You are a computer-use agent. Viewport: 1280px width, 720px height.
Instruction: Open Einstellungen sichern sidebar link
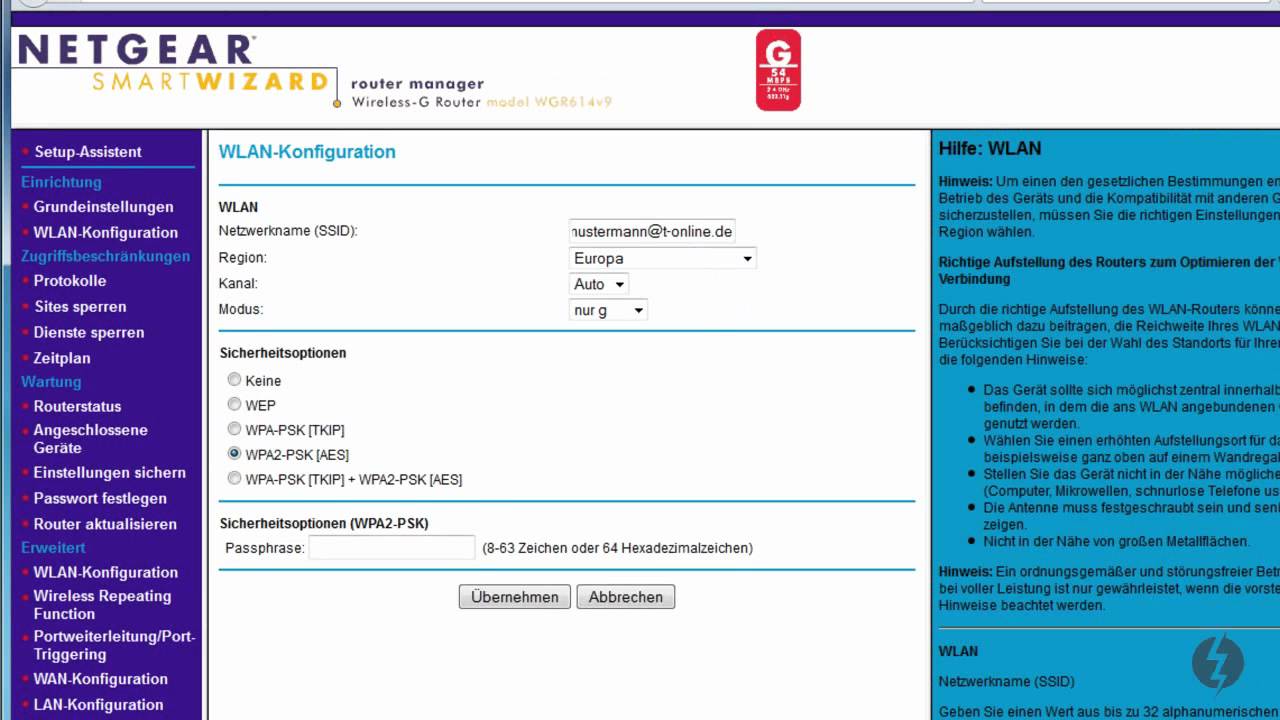click(109, 473)
